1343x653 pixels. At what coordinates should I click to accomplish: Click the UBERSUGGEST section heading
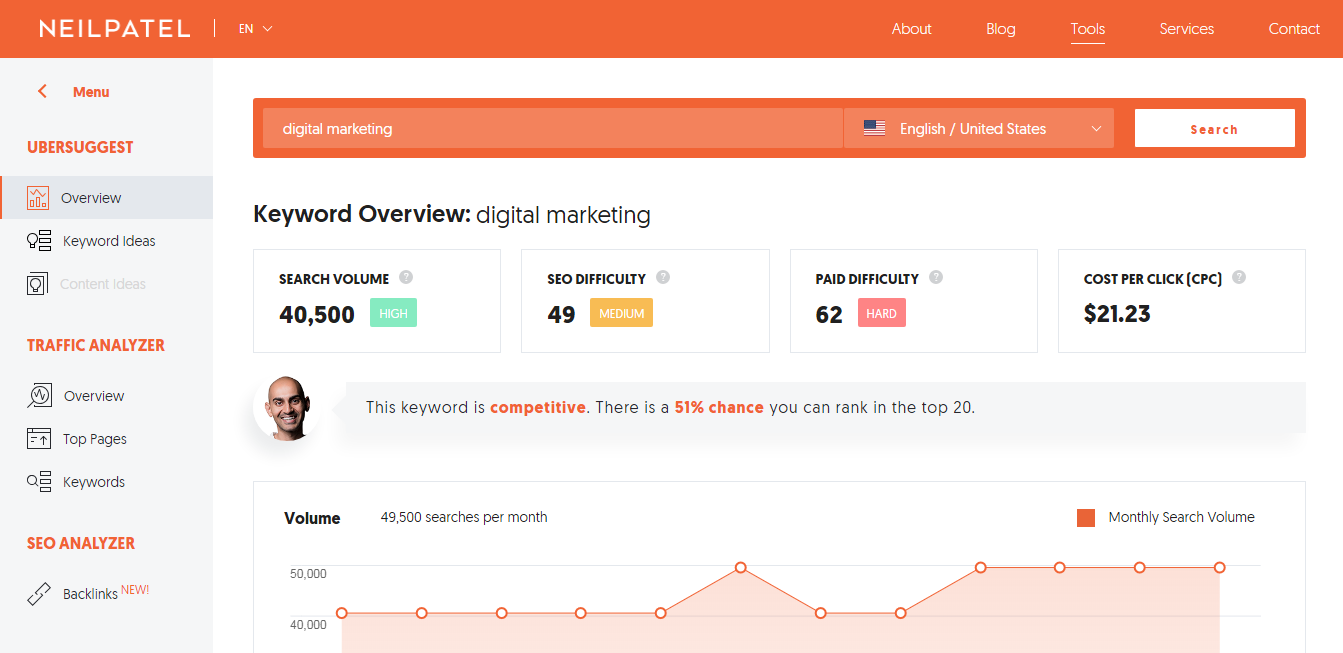click(x=80, y=147)
